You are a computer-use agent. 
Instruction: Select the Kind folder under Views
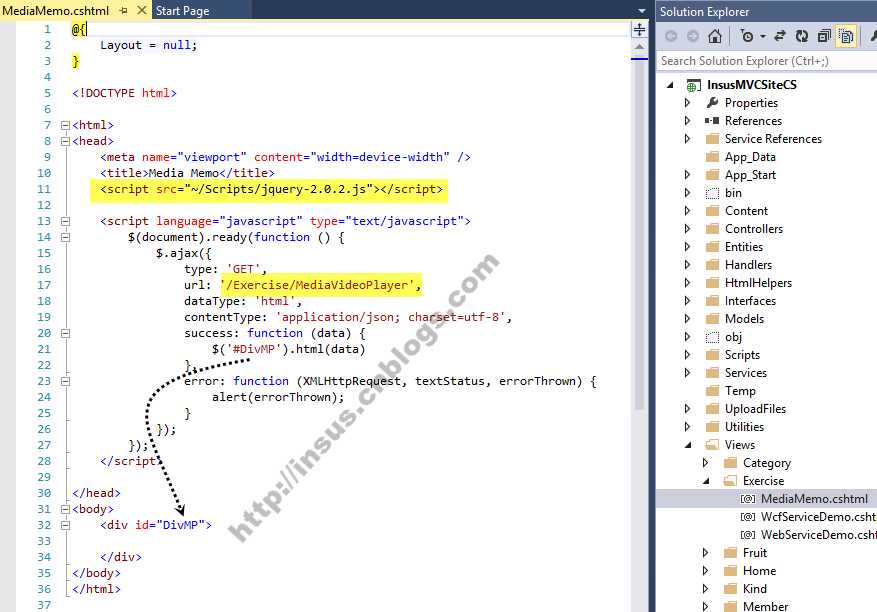(x=755, y=589)
